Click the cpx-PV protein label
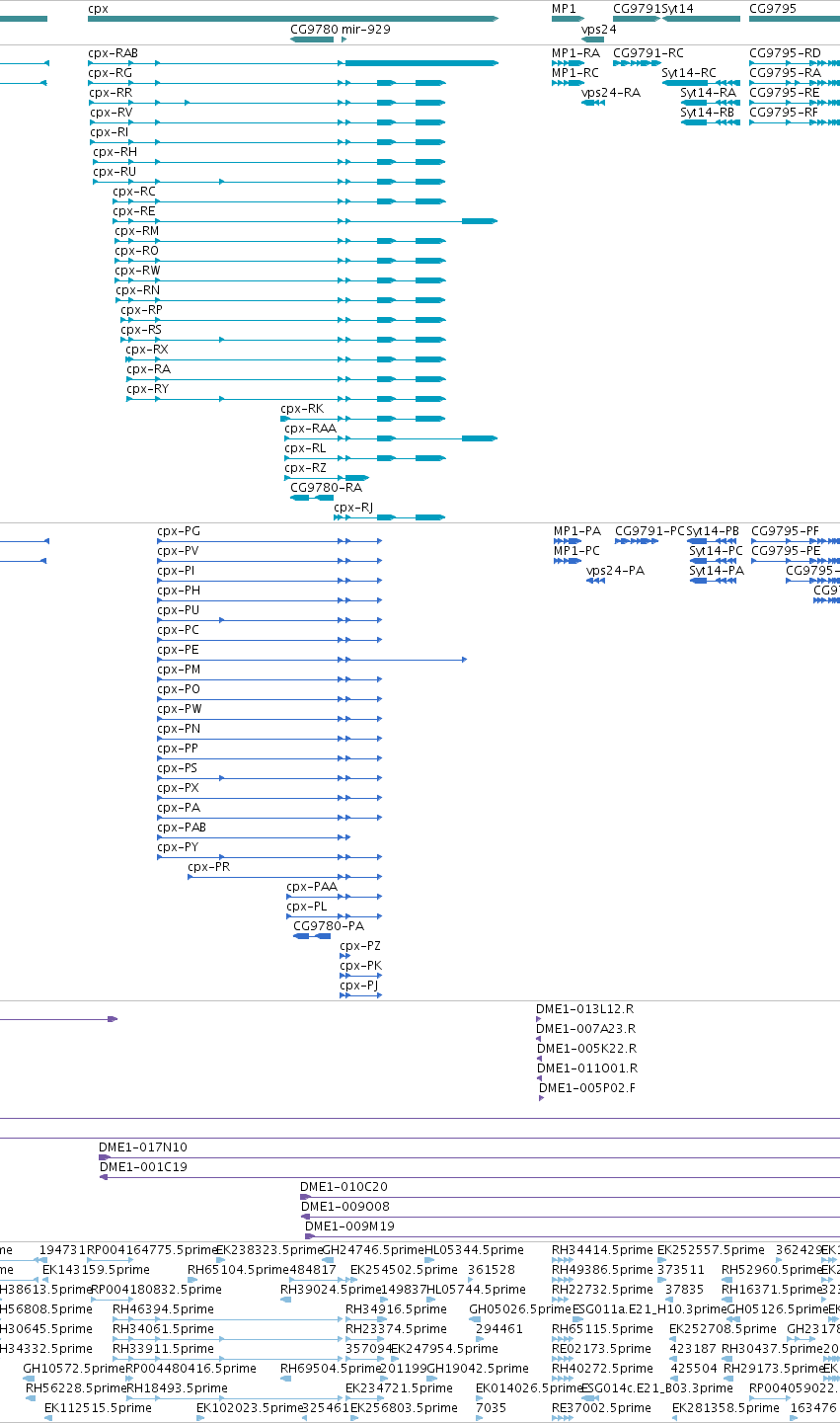The width and height of the screenshot is (840, 1423). click(178, 551)
